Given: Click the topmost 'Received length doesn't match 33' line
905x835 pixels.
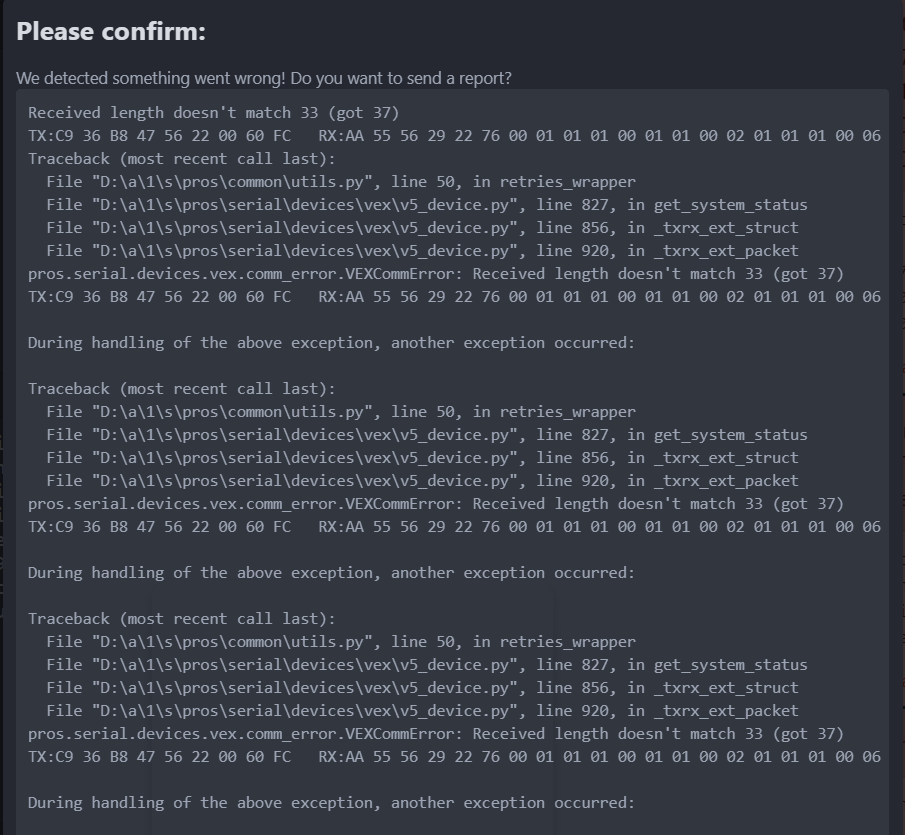Looking at the screenshot, I should (x=214, y=113).
